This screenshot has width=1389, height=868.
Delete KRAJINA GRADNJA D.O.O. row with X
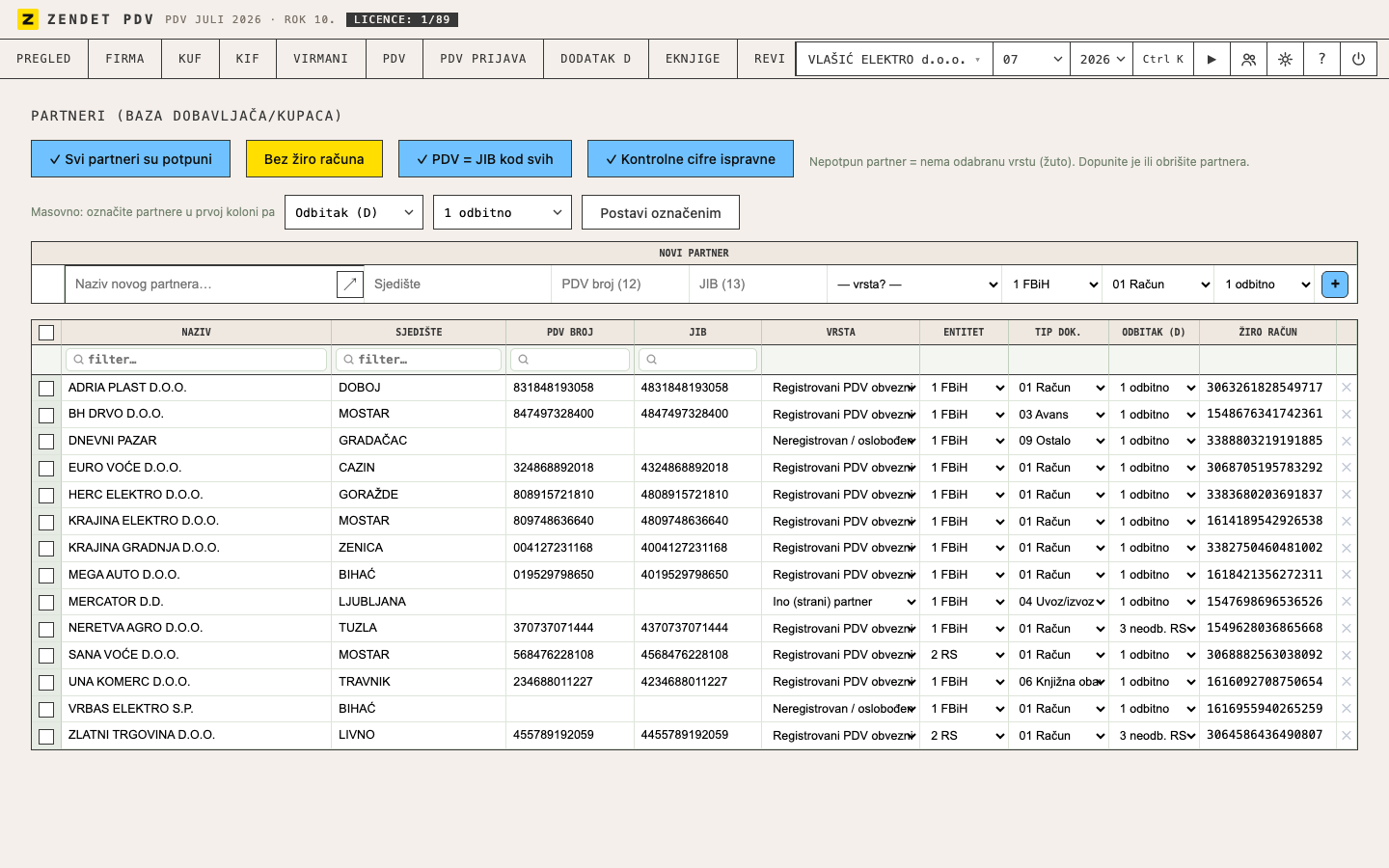[1347, 548]
